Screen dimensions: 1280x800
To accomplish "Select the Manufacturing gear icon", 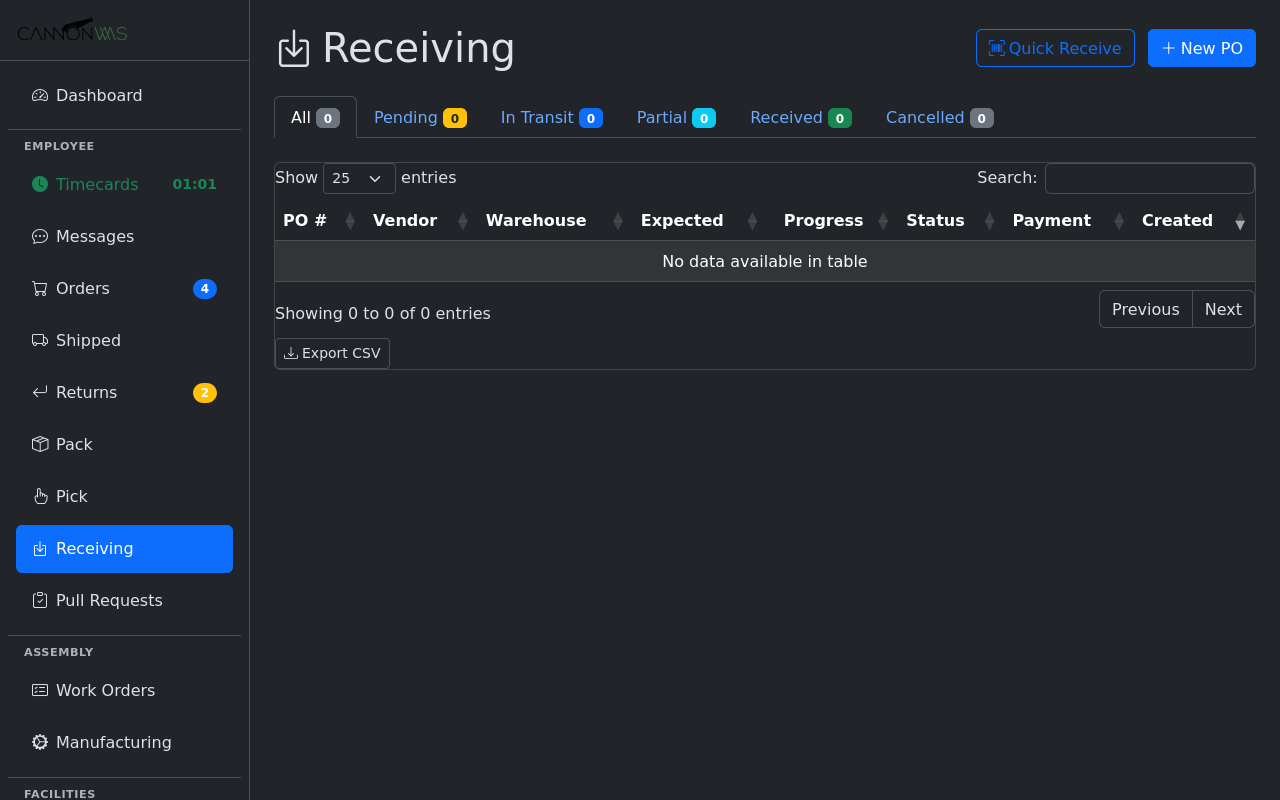I will pos(39,742).
